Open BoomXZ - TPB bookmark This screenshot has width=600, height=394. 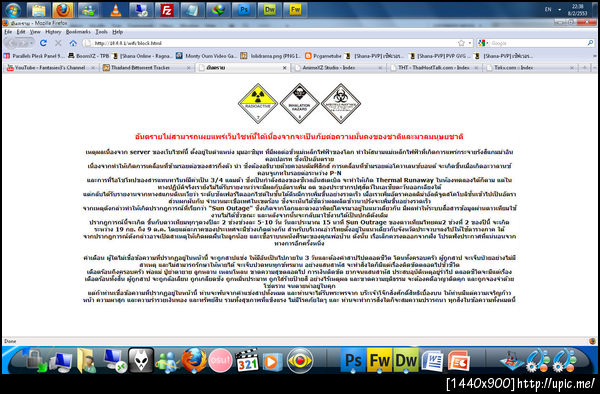tap(88, 56)
